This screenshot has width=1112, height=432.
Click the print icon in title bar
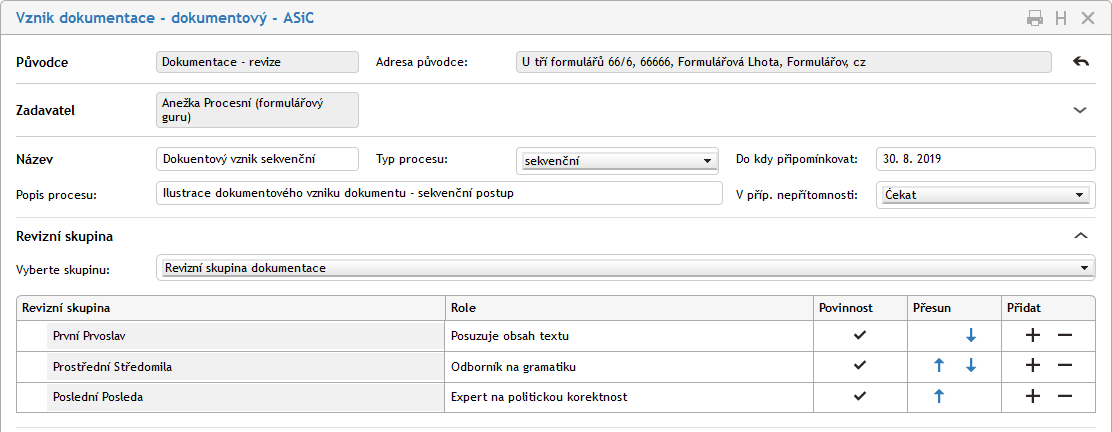click(x=1035, y=18)
